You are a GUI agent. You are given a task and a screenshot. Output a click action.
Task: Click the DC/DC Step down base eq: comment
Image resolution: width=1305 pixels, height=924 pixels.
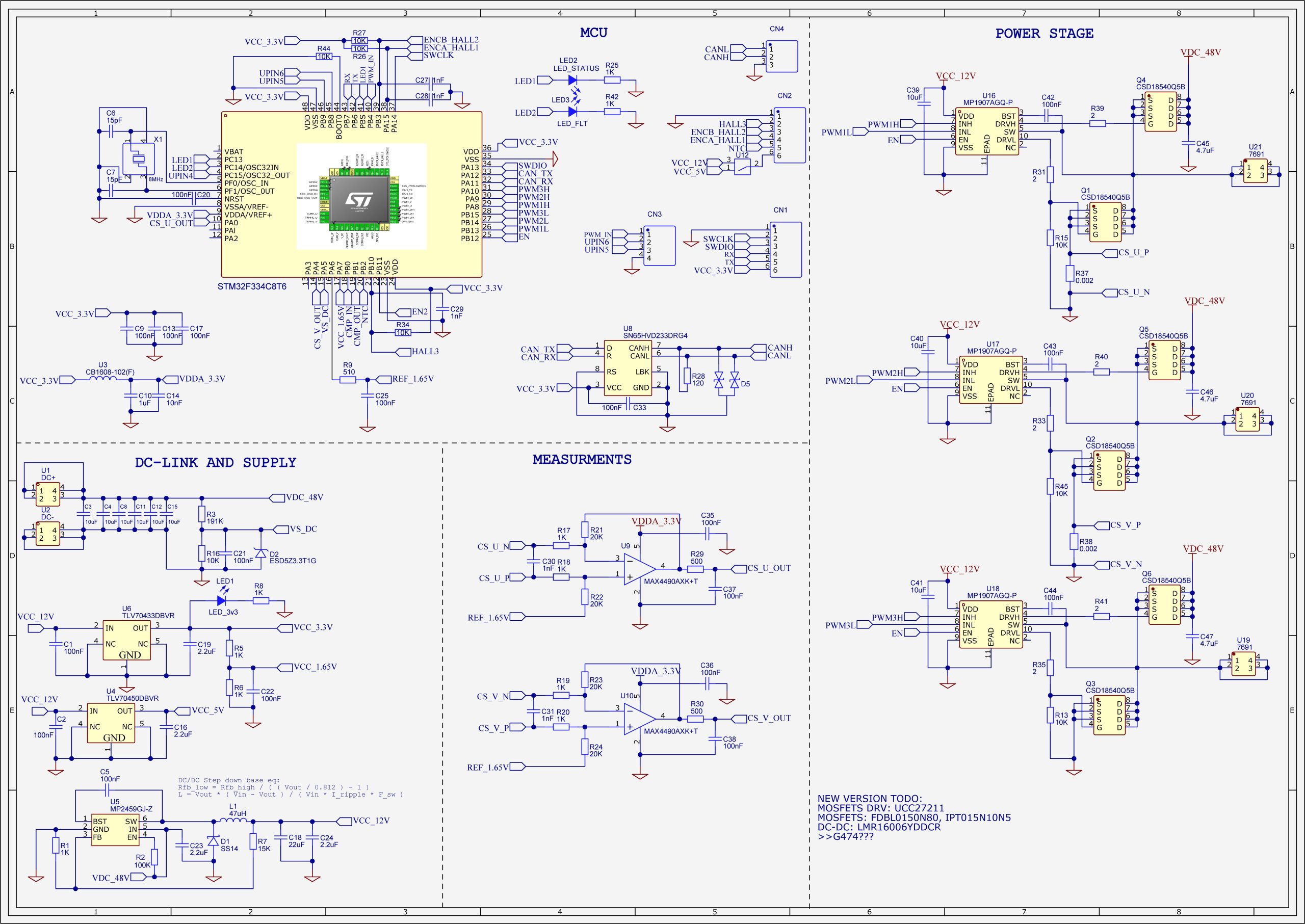tap(229, 780)
